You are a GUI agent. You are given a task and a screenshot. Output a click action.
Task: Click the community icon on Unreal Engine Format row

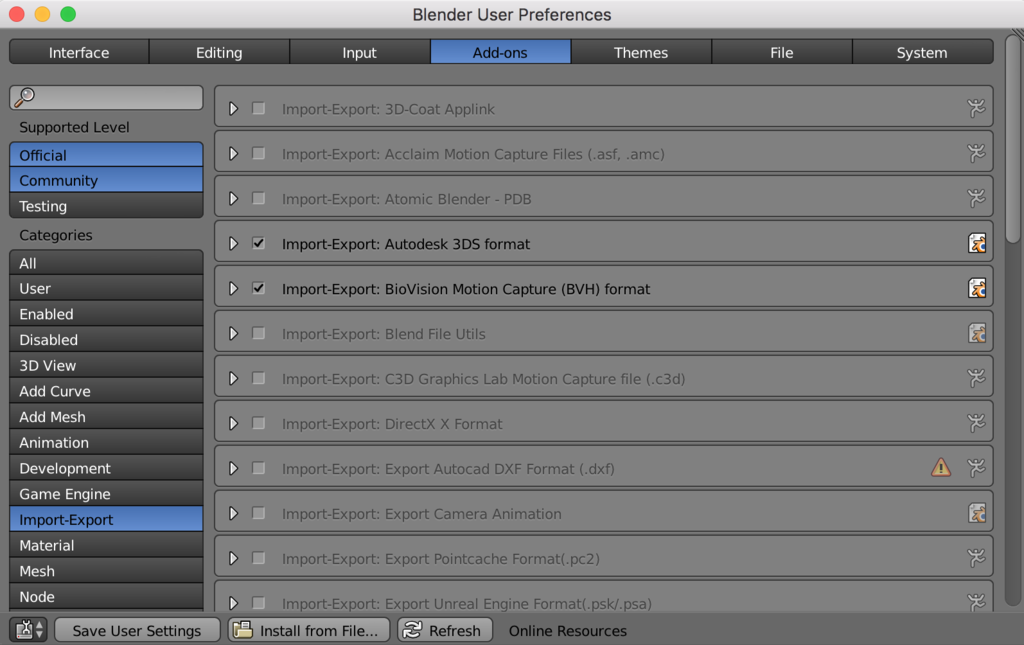pyautogui.click(x=976, y=603)
